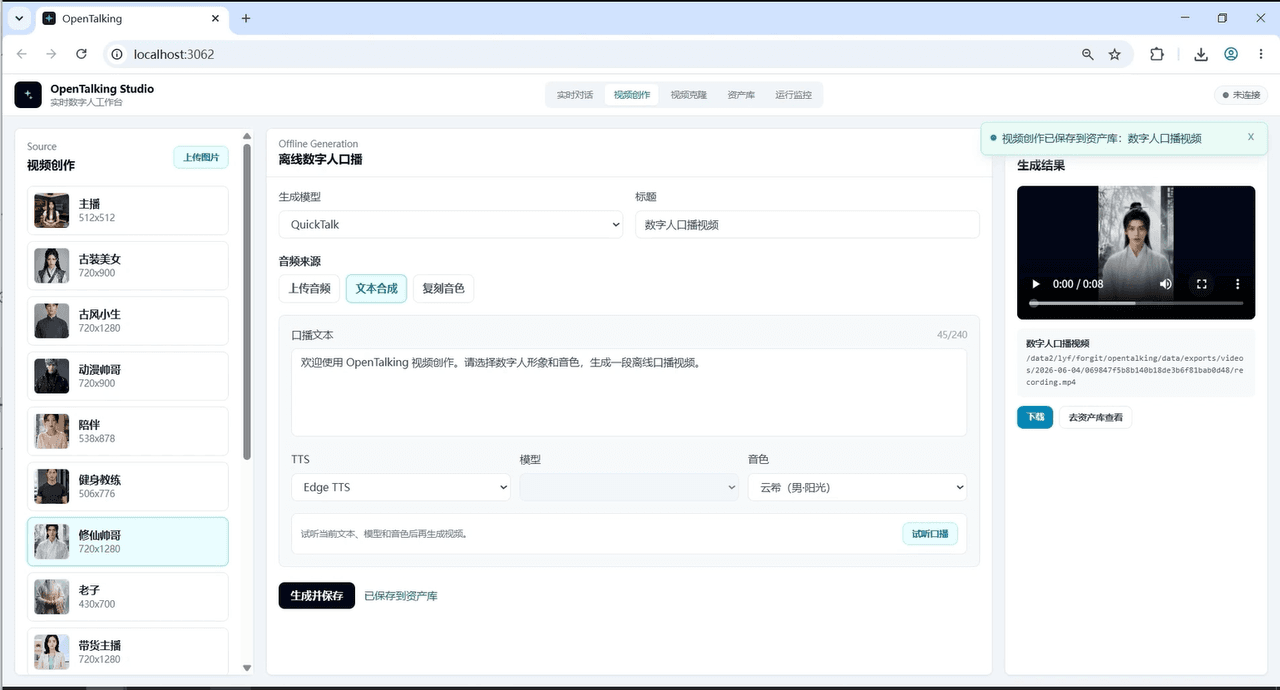Open a new browser tab
The height and width of the screenshot is (690, 1280).
246,18
